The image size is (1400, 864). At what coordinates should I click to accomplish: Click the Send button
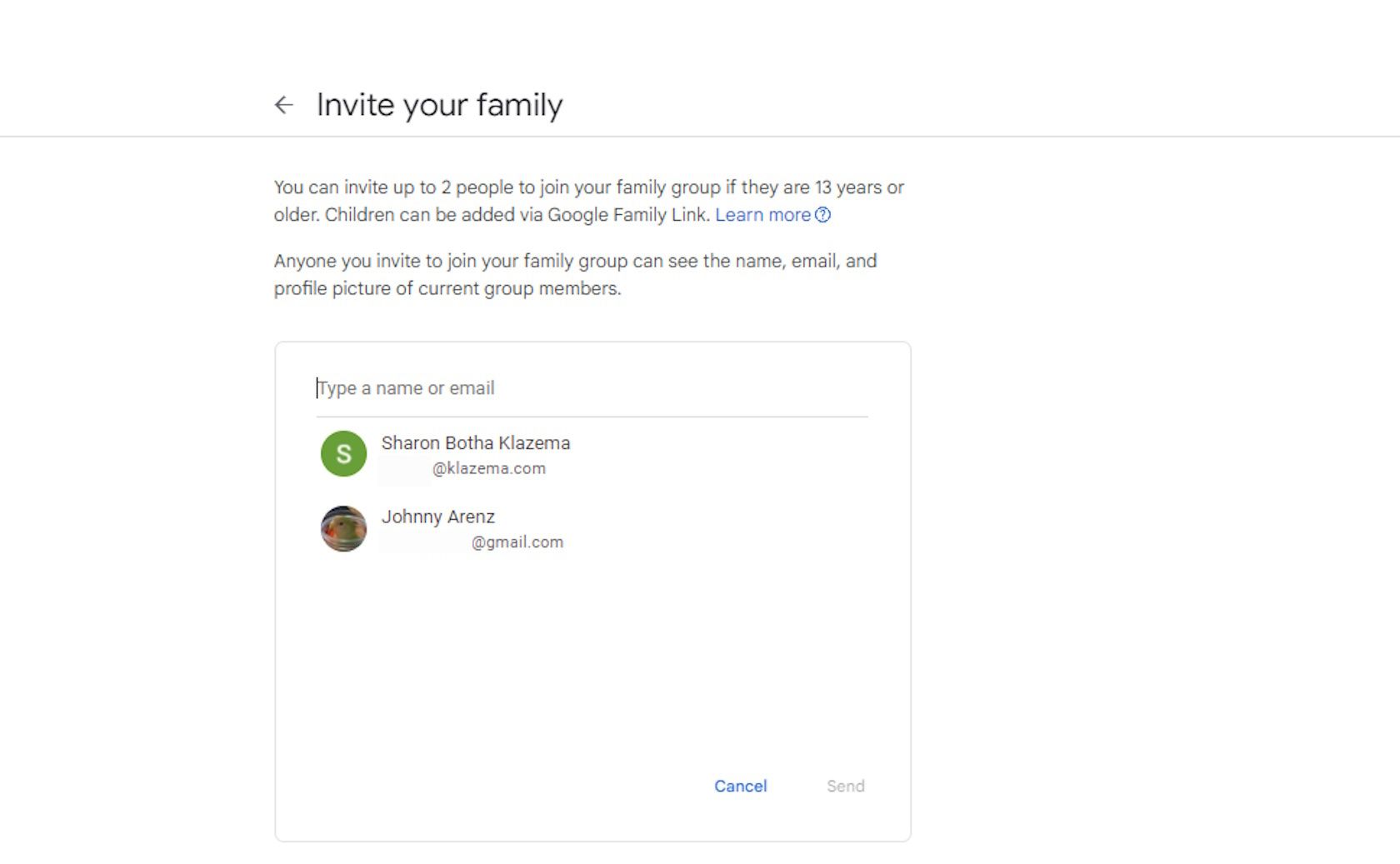(844, 786)
